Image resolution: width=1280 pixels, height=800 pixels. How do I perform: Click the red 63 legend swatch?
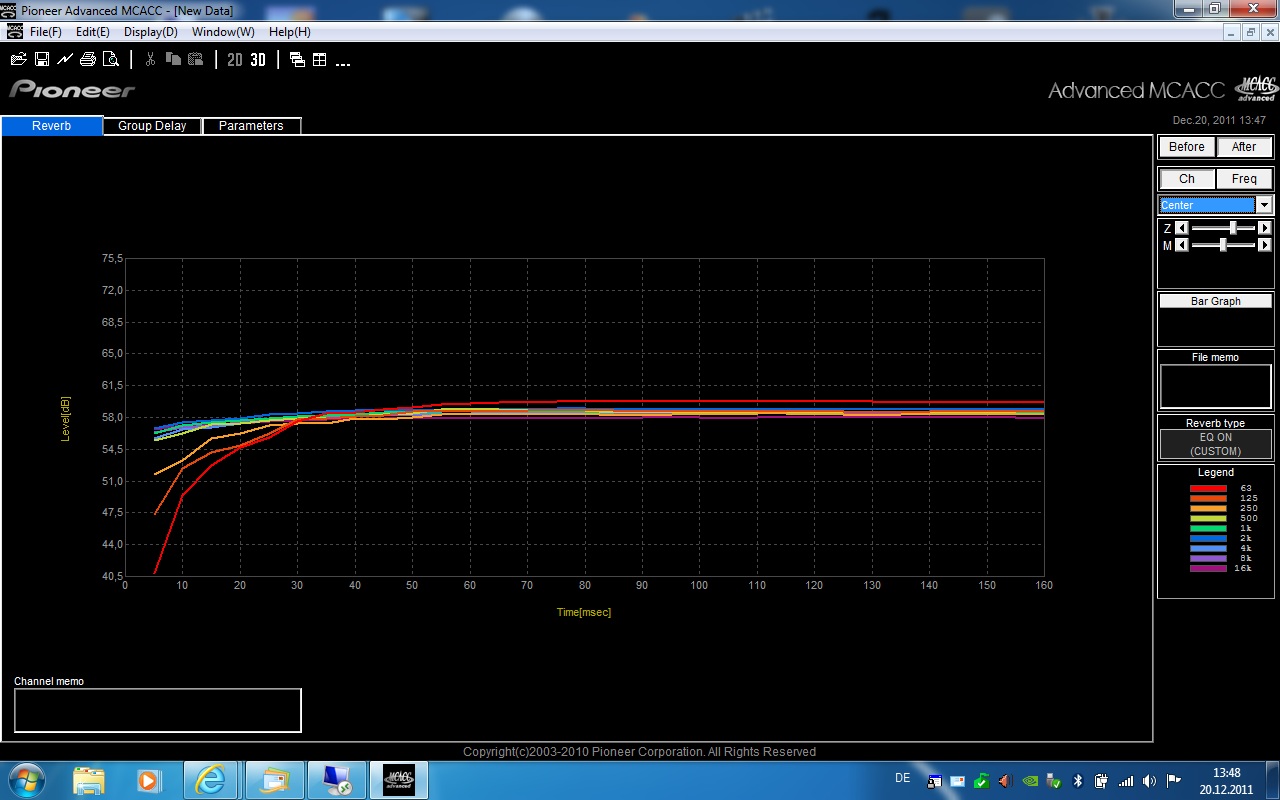pyautogui.click(x=1208, y=488)
